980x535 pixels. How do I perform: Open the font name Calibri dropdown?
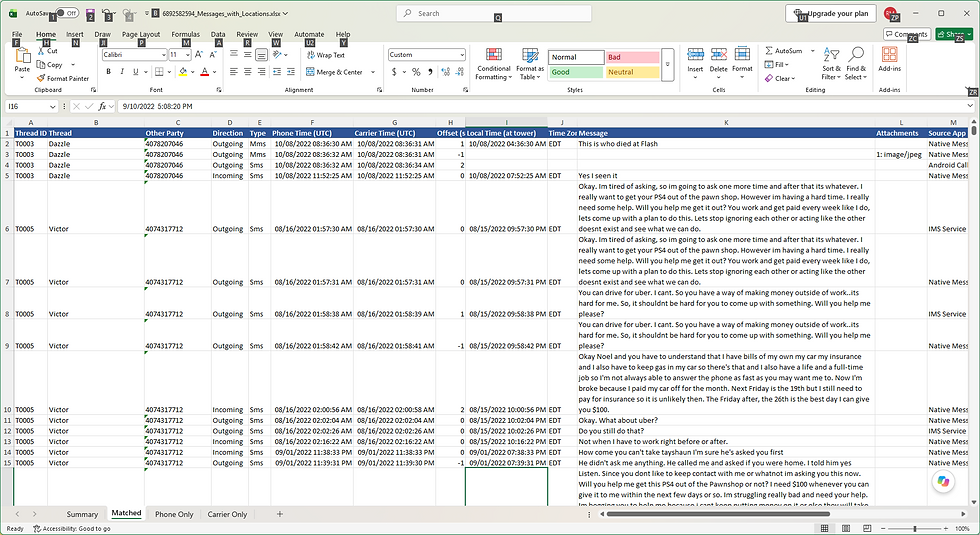click(x=164, y=55)
